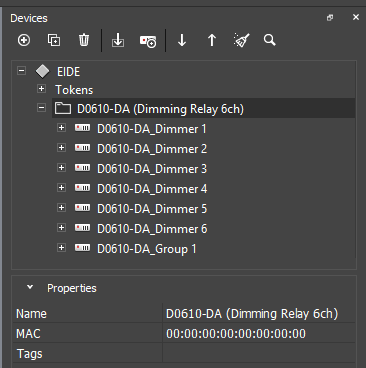Click the Clean up broom icon
The width and height of the screenshot is (366, 368).
click(241, 40)
